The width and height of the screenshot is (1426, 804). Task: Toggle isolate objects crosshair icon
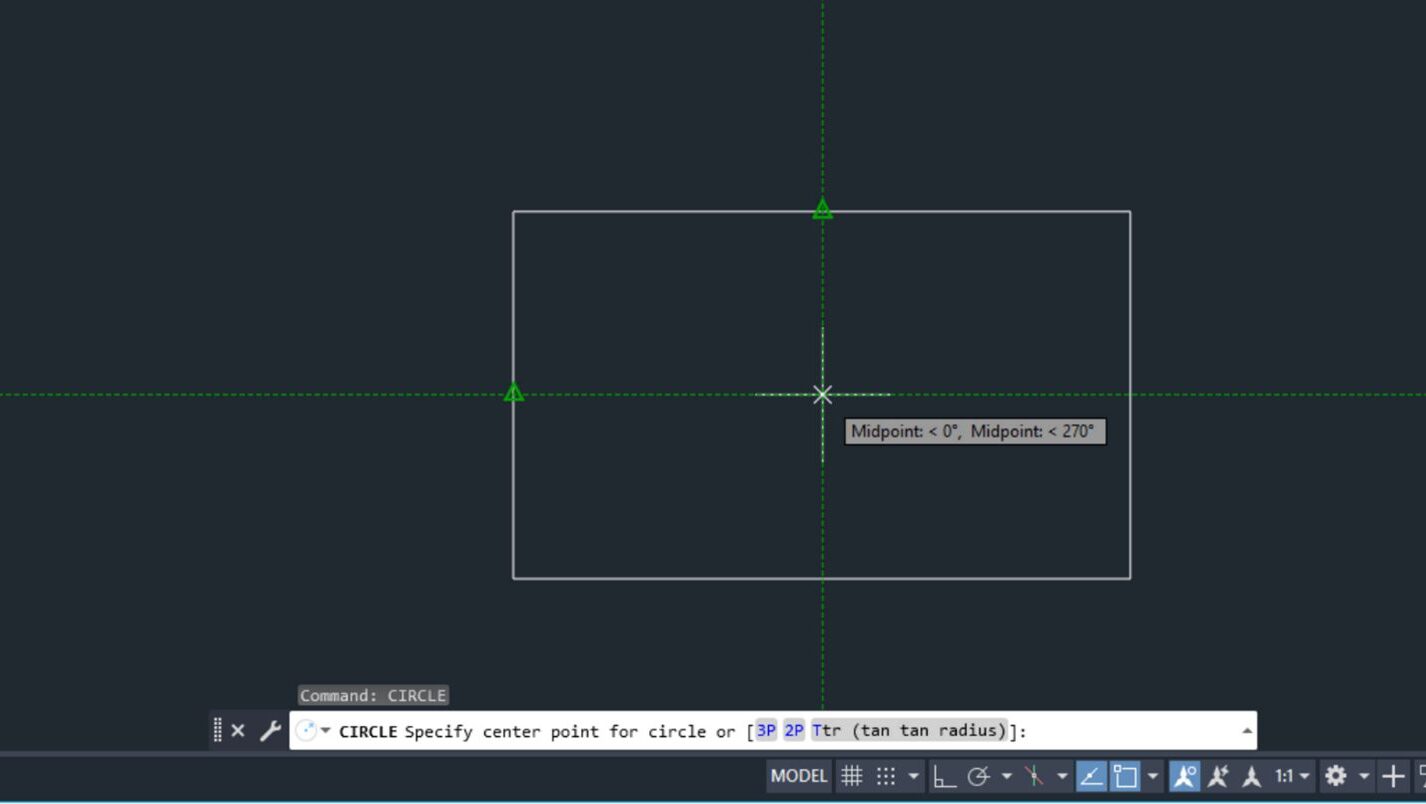(x=1392, y=775)
